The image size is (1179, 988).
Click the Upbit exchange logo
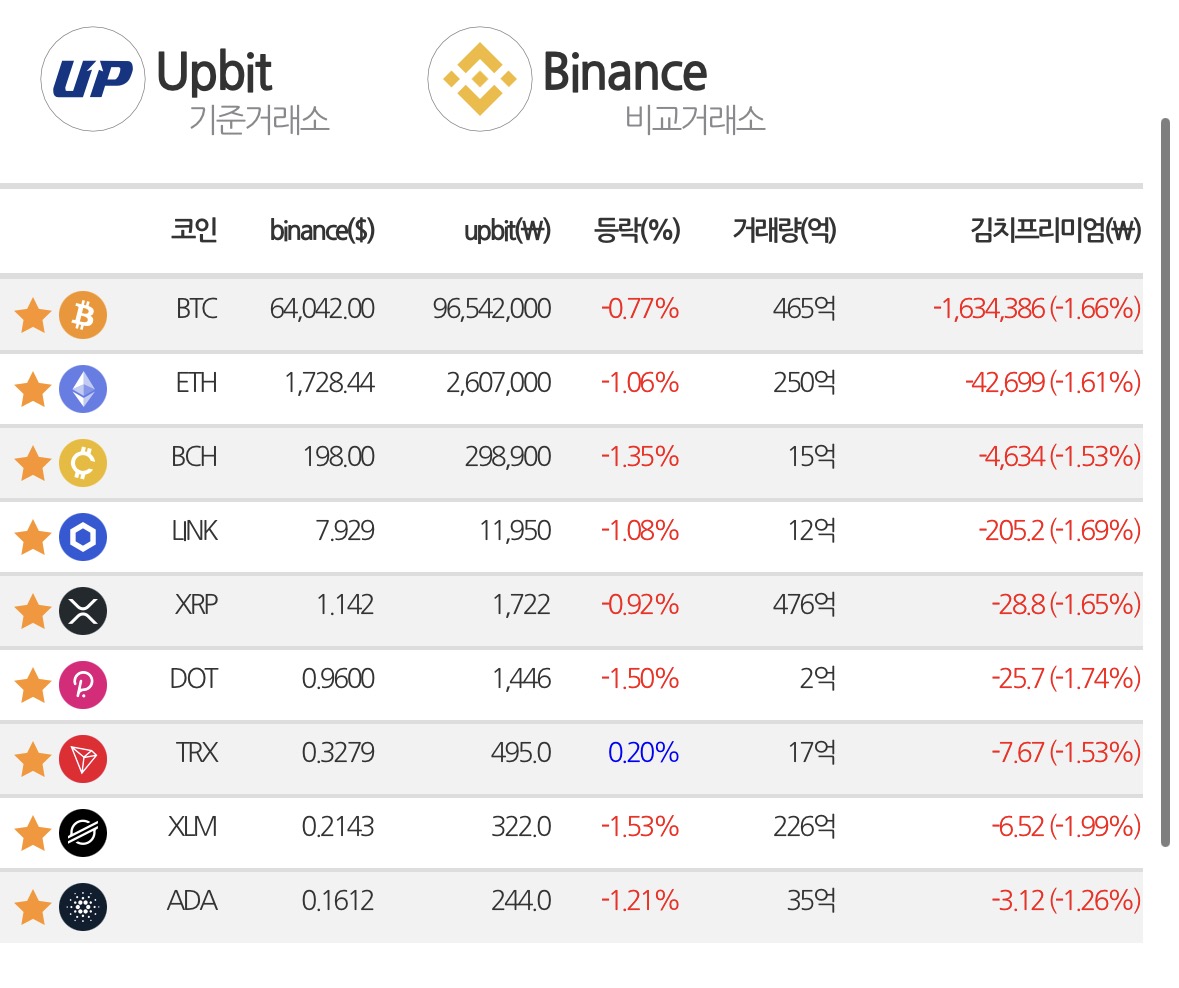coord(92,79)
